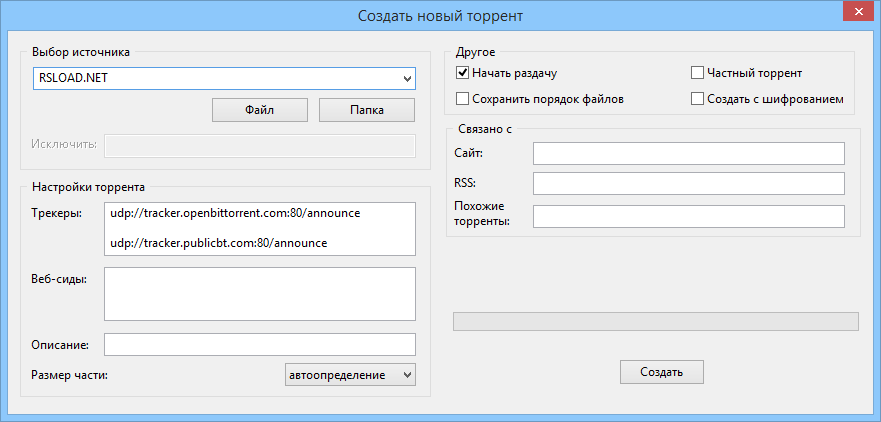Click the Описание input field
Image resolution: width=881 pixels, height=422 pixels.
tap(260, 344)
